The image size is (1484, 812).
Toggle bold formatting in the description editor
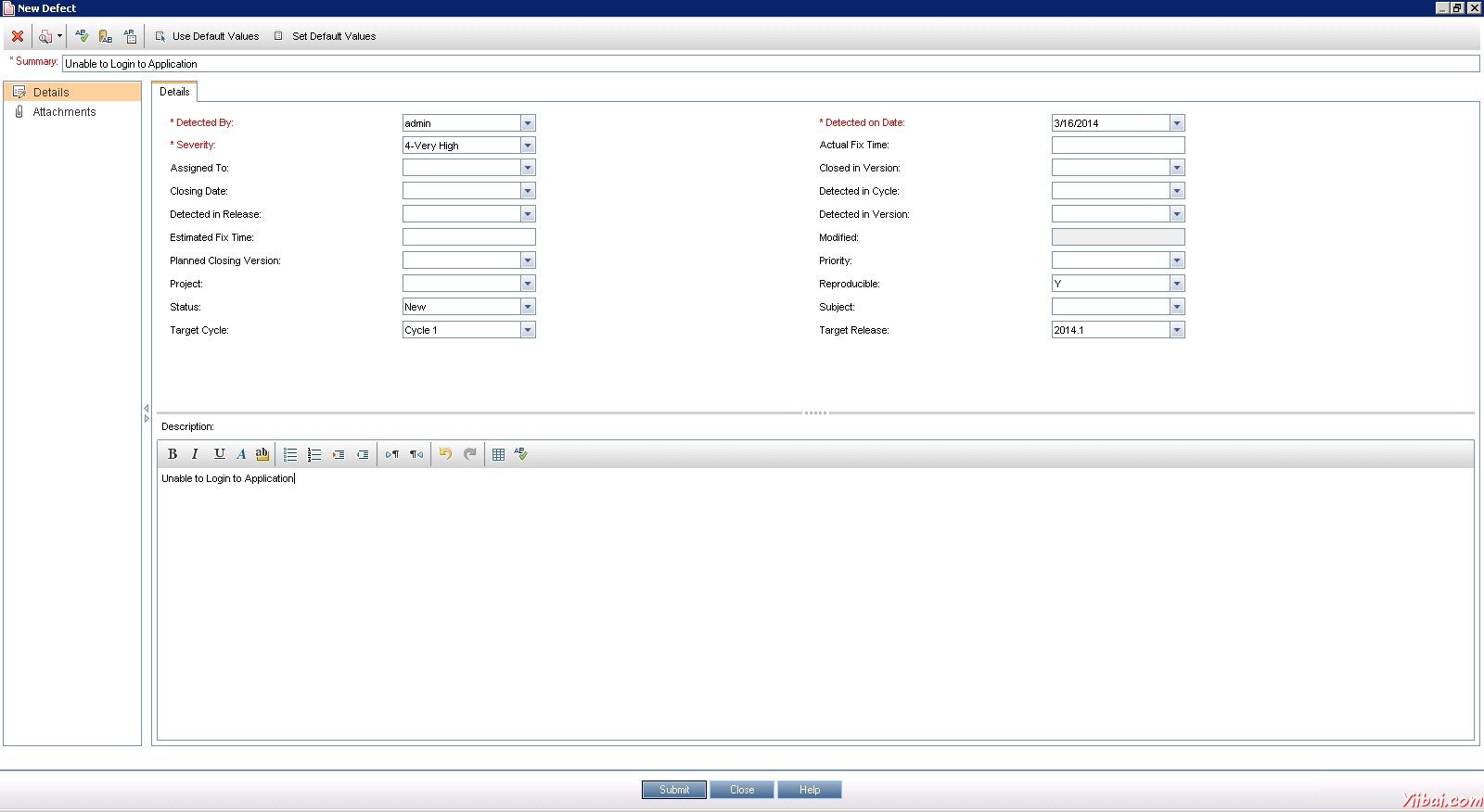[173, 454]
